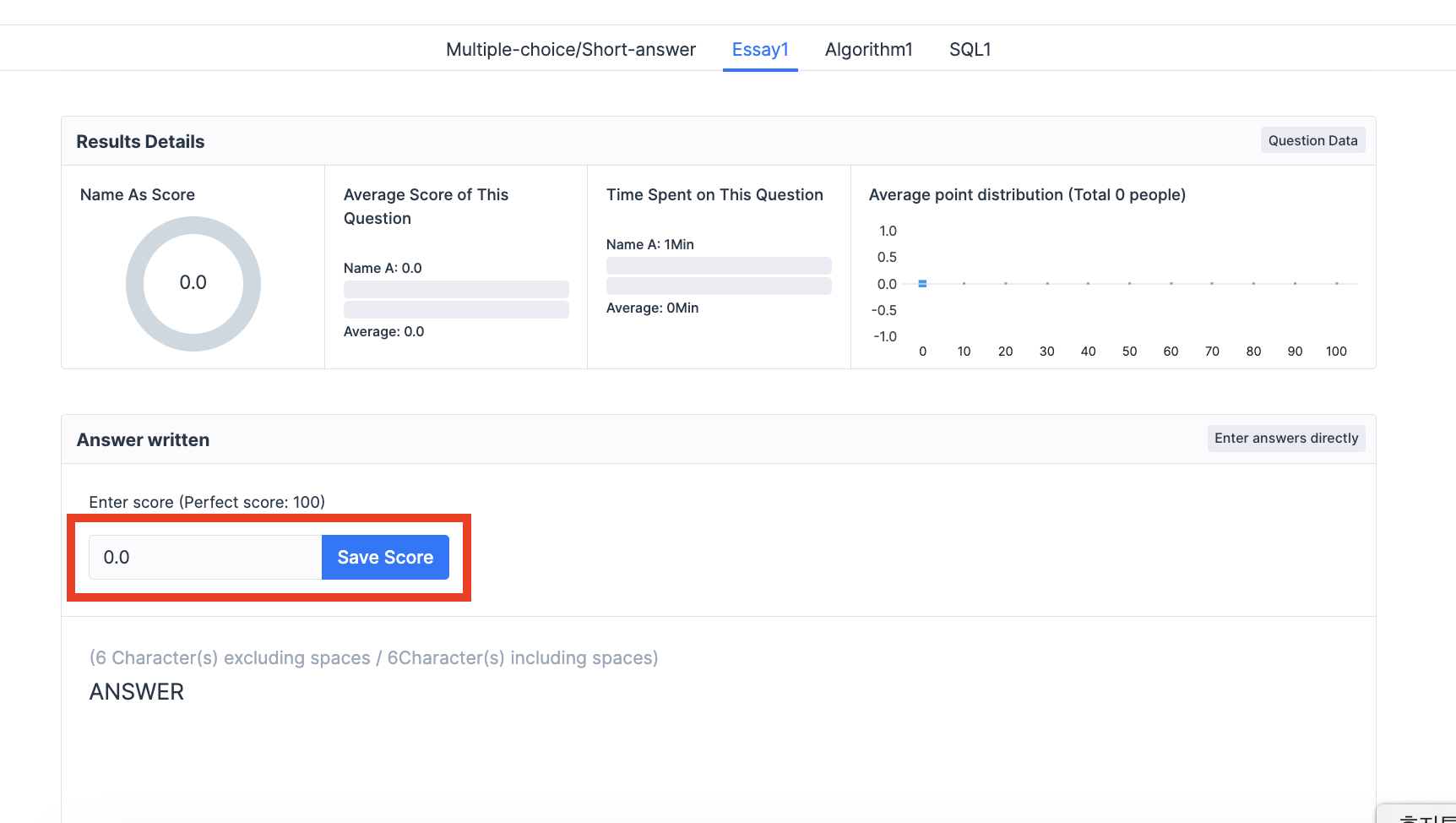The image size is (1456, 823).
Task: Click the Save Score button
Action: point(385,558)
